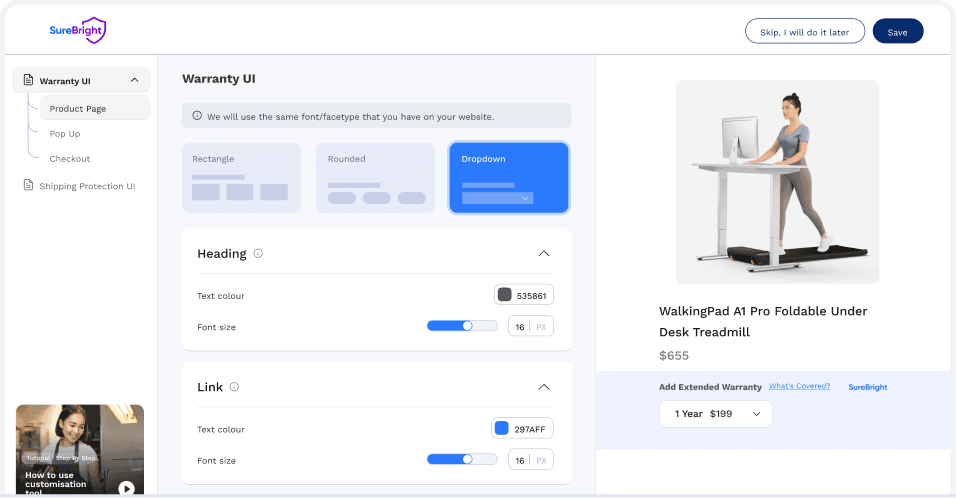956x498 pixels.
Task: Click Skip, I will do it later
Action: coord(805,32)
